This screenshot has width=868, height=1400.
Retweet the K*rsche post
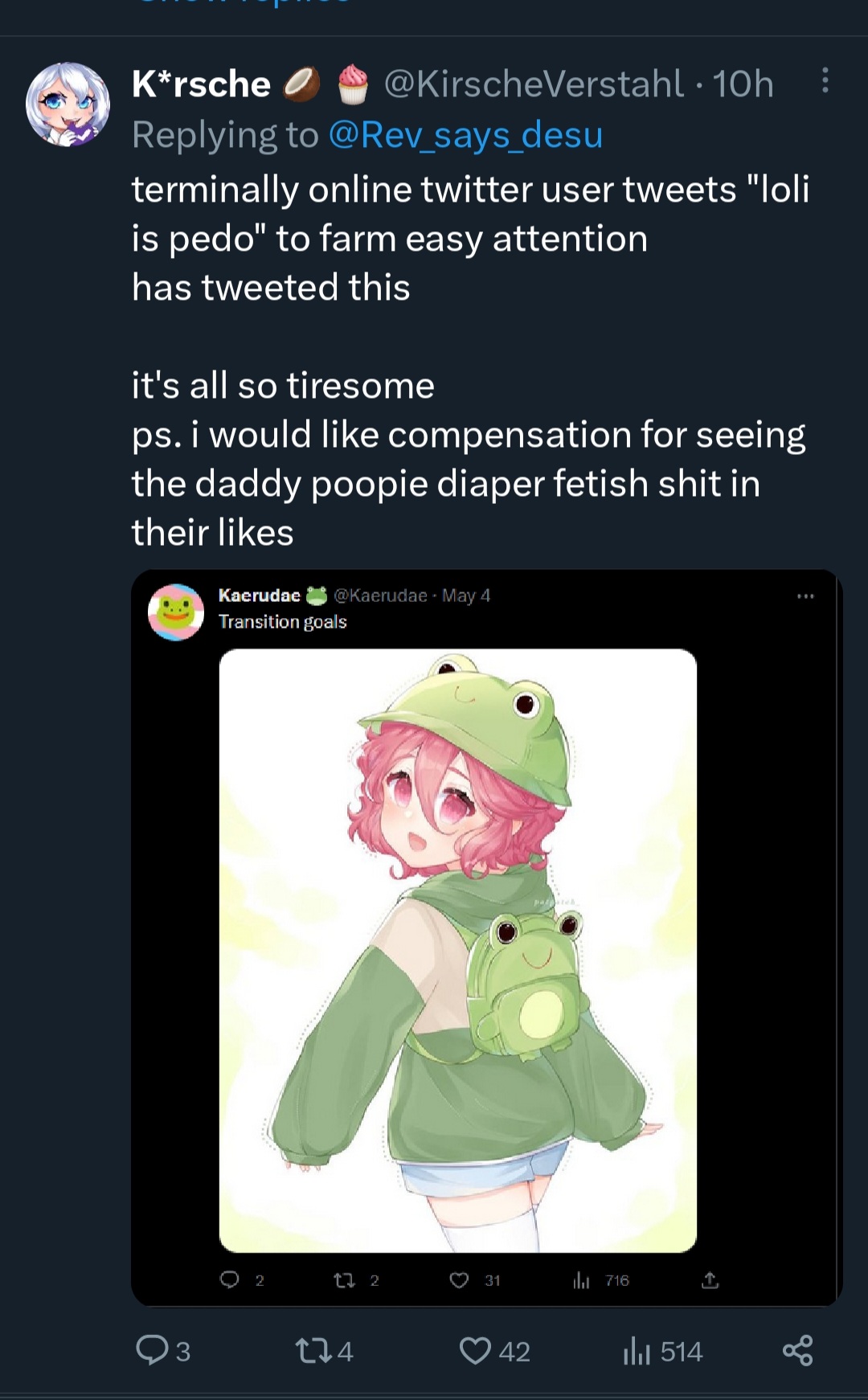[325, 1350]
